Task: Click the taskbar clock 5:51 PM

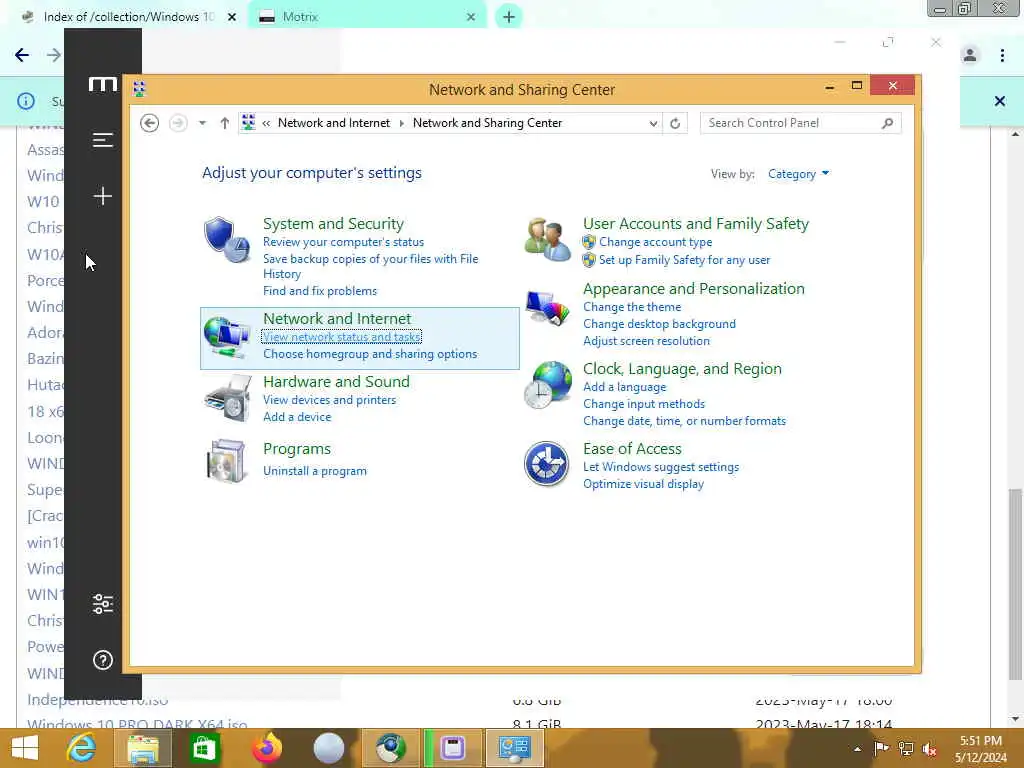Action: 980,741
